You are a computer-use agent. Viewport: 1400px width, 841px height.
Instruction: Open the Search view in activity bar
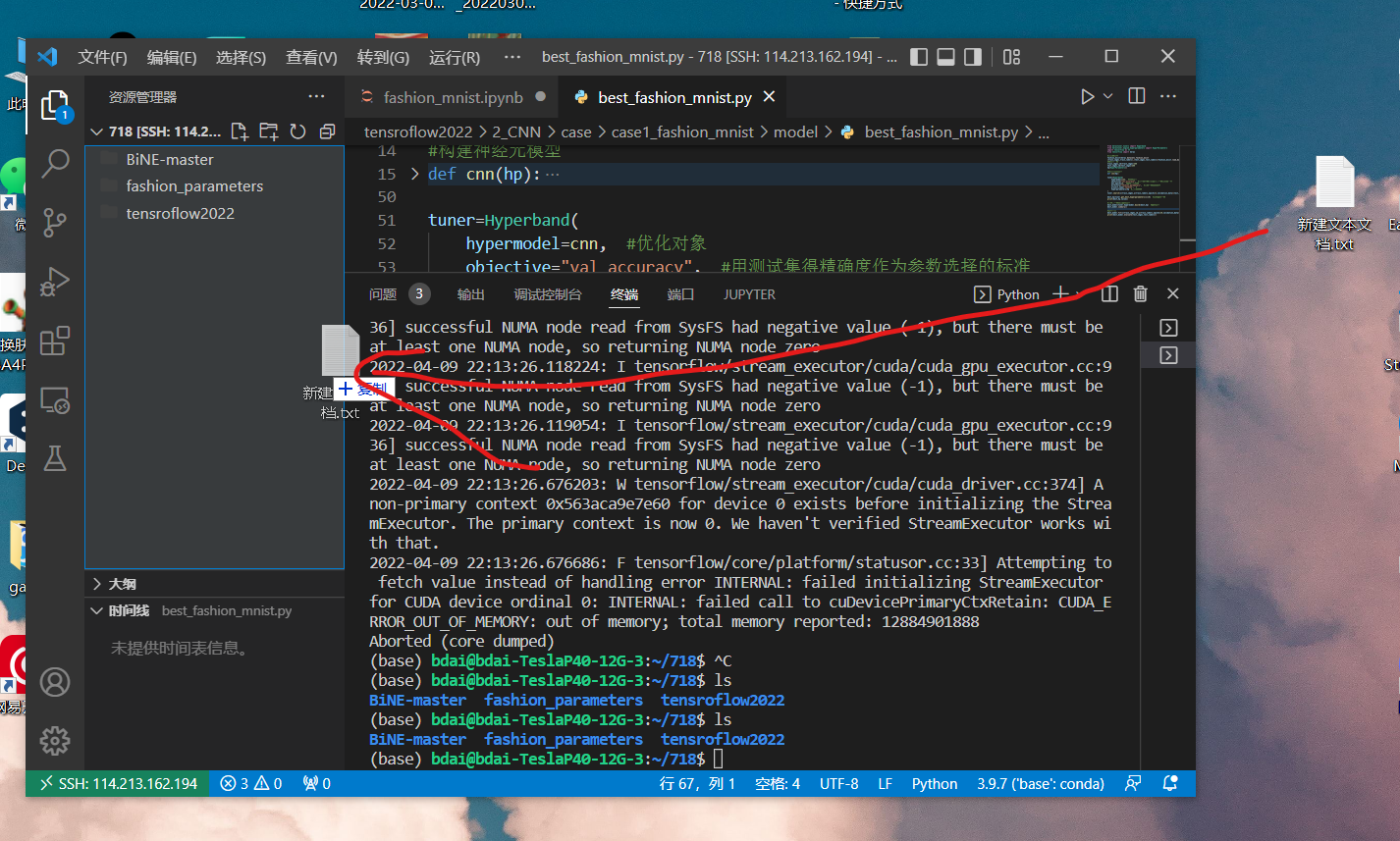(55, 163)
